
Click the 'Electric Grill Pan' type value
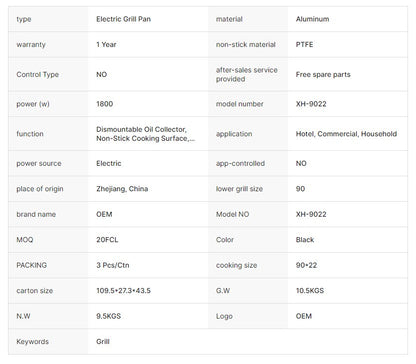[x=123, y=19]
